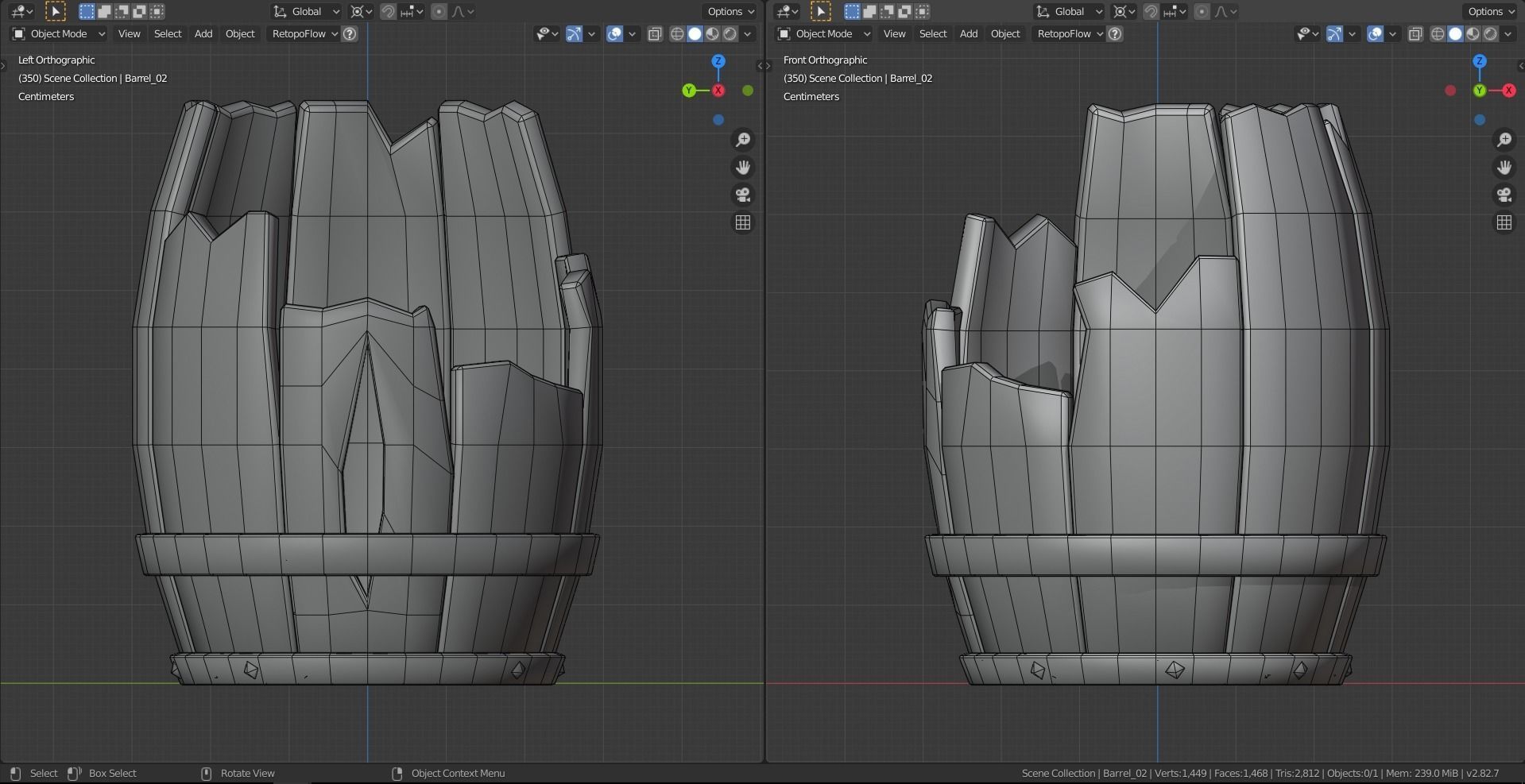Open proportional falloff dropdown in right viewport

[x=1226, y=11]
